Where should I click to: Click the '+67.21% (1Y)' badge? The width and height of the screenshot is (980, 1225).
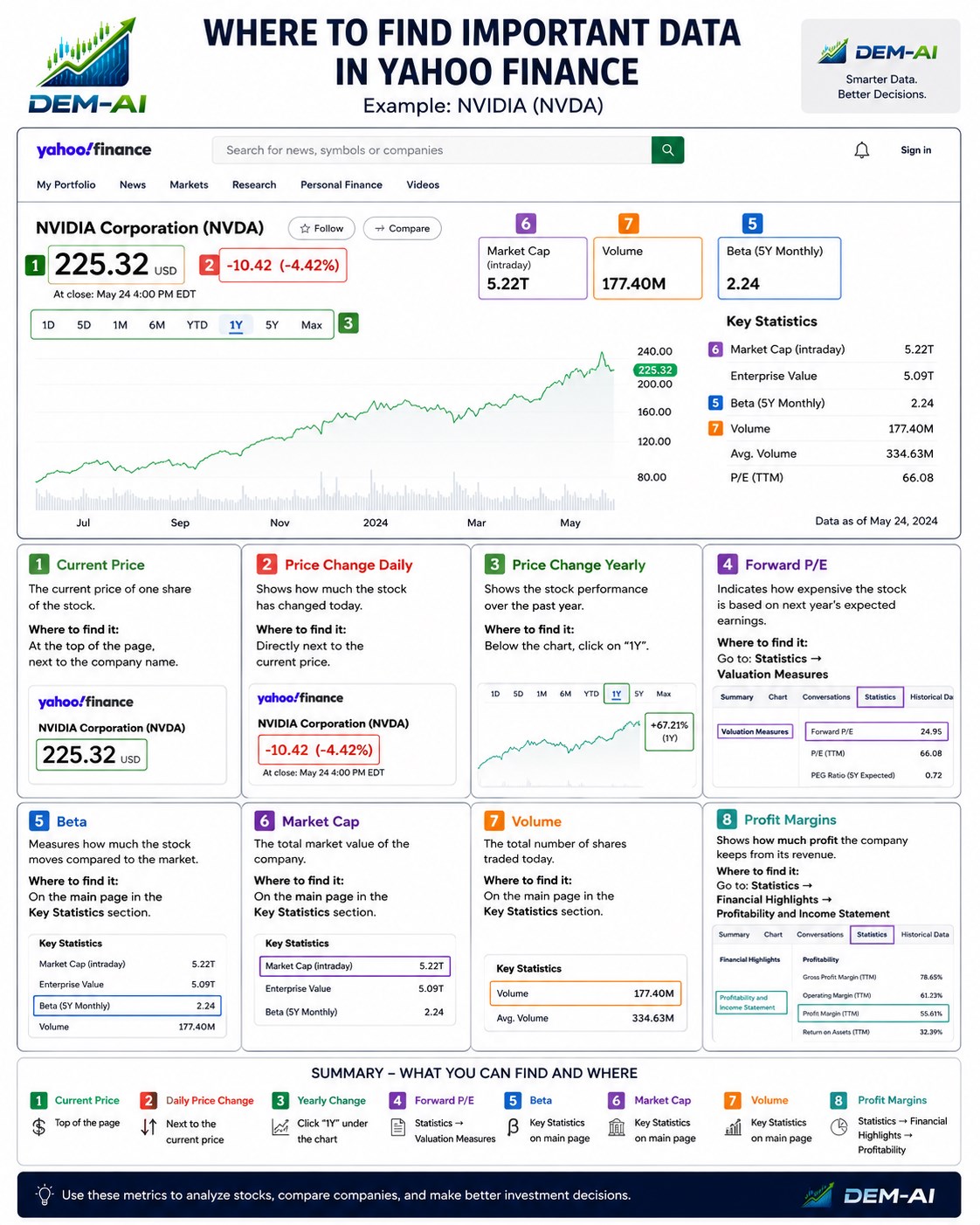(x=669, y=731)
